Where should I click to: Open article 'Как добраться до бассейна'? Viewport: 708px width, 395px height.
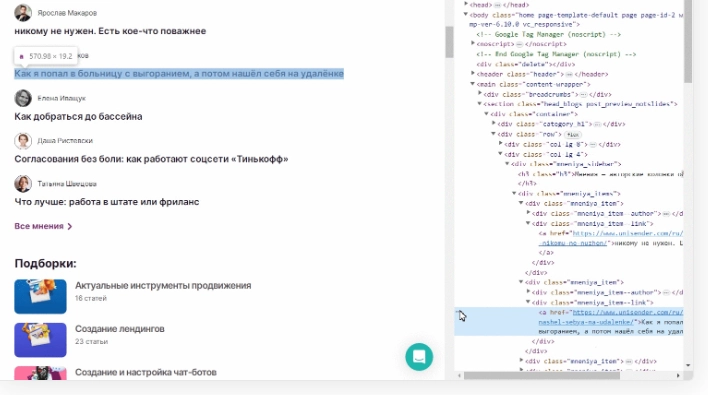click(78, 116)
